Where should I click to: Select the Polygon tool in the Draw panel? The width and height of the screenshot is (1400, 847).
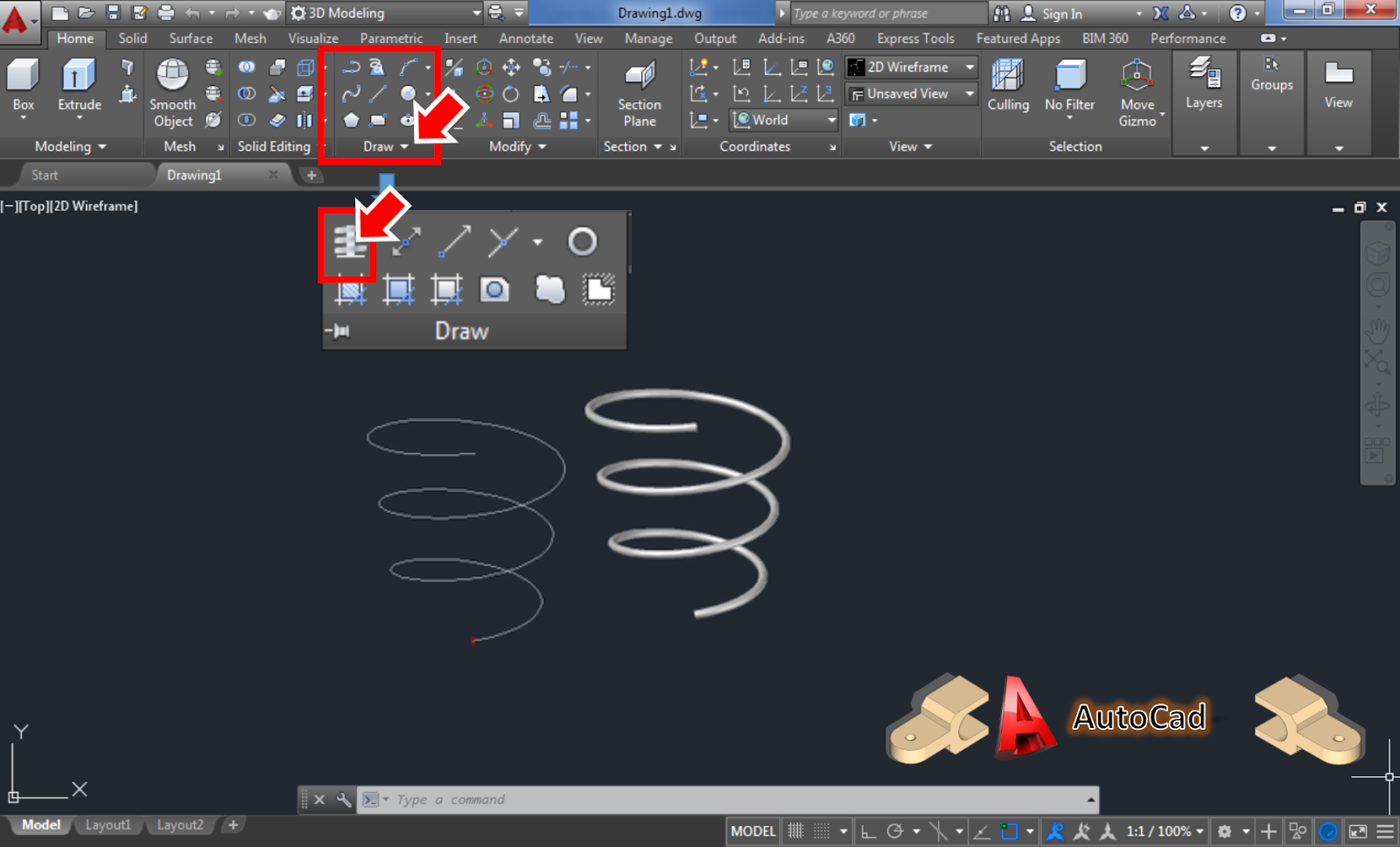[x=353, y=120]
